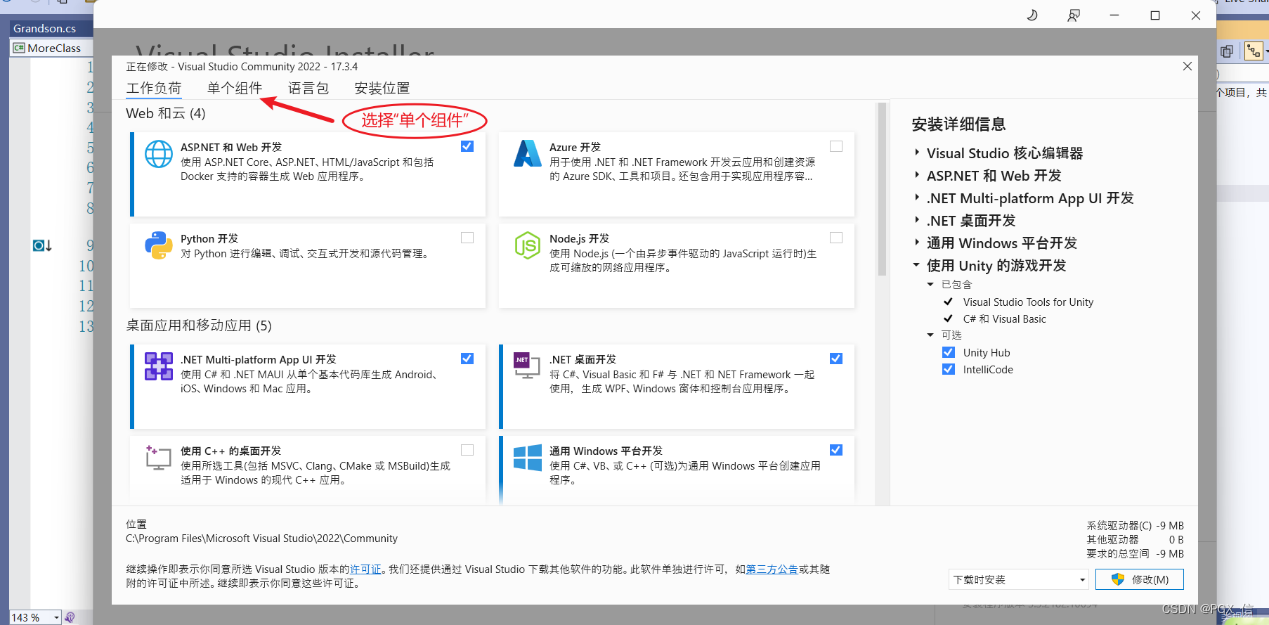Expand .NET Multi-platform App UI details
This screenshot has height=625, width=1269.
pyautogui.click(x=917, y=198)
